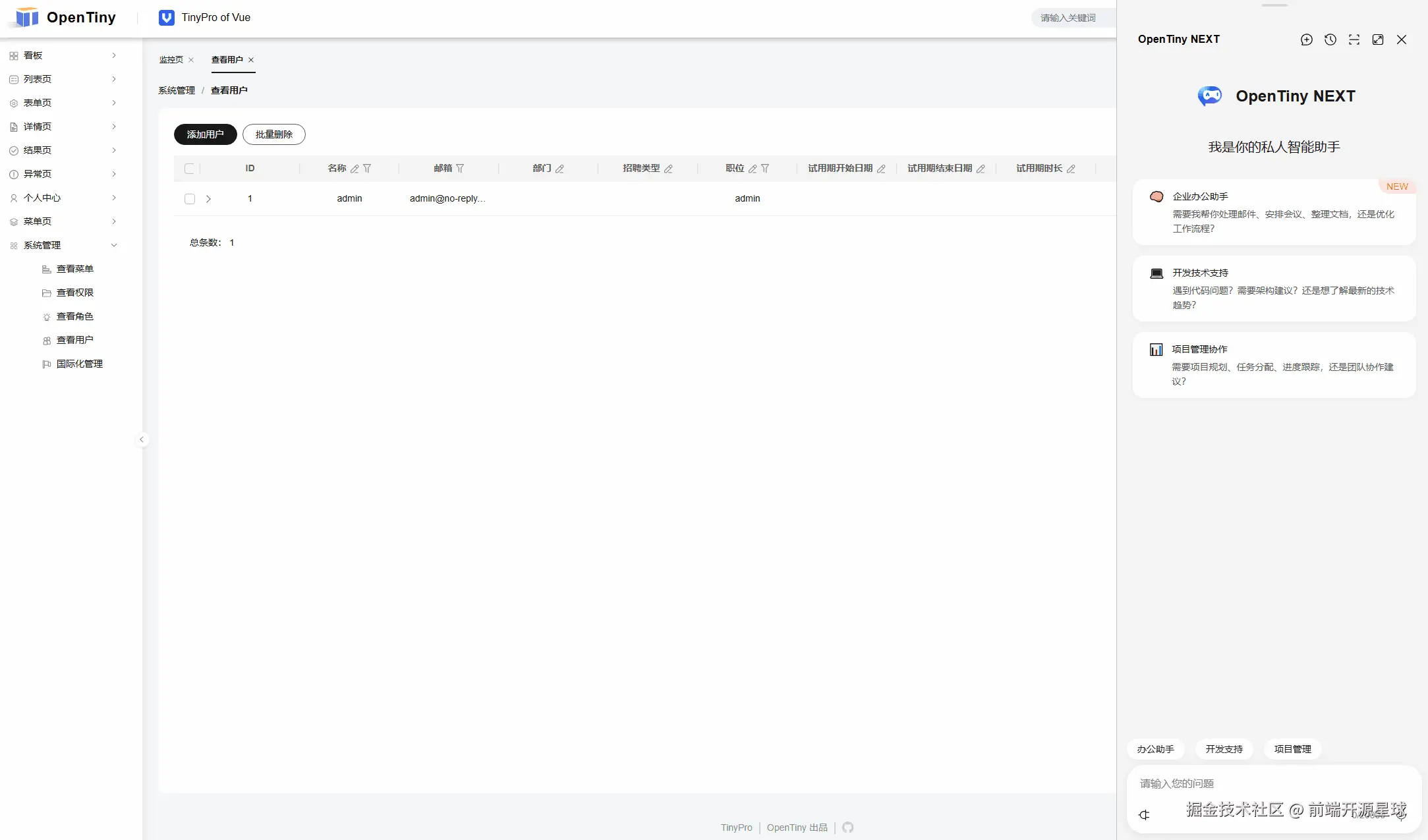1428x840 pixels.
Task: Click new chat plus icon in OpenTiny NEXT
Action: click(x=1306, y=40)
